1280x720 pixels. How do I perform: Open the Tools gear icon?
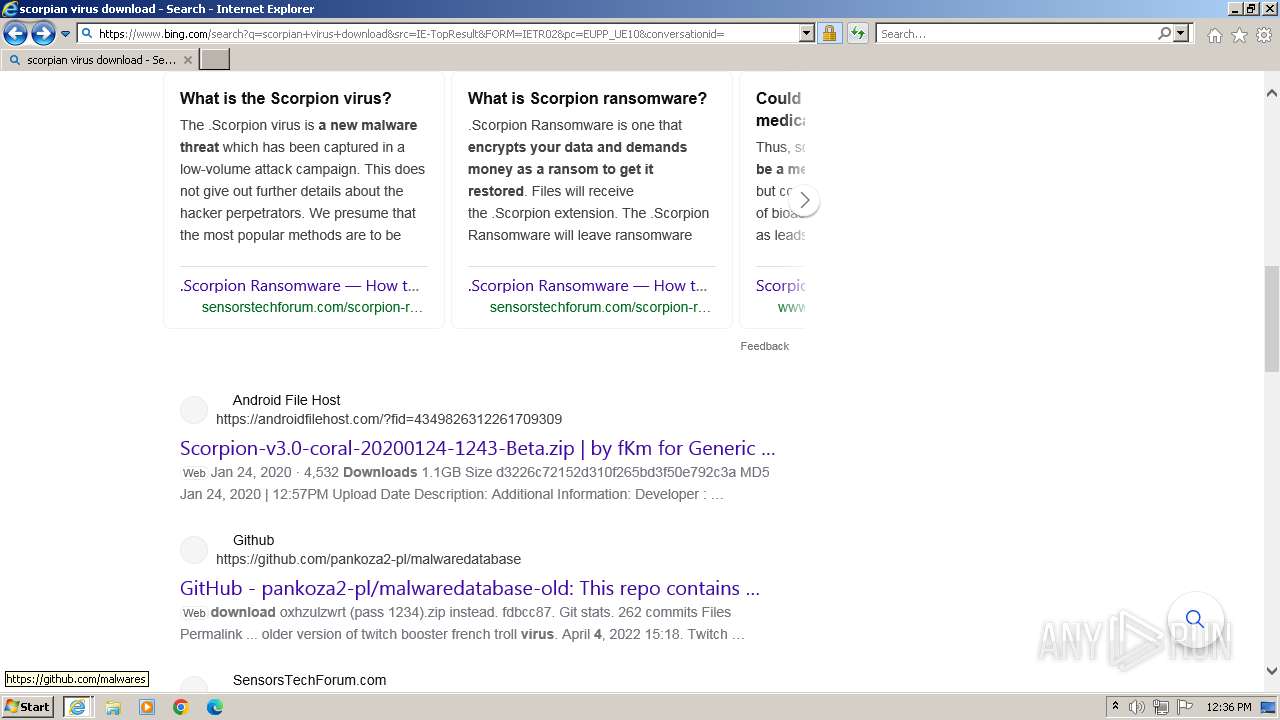point(1264,35)
